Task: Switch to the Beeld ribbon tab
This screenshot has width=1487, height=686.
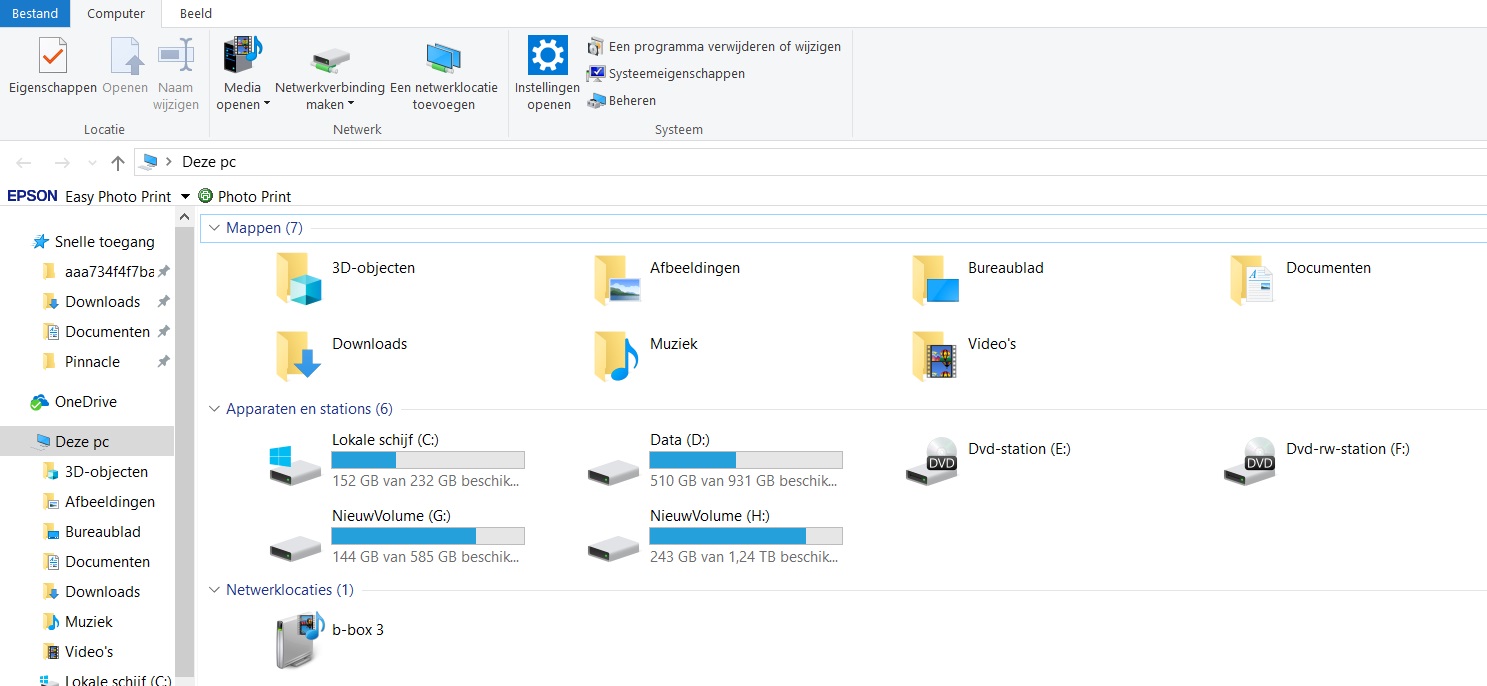Action: coord(196,14)
